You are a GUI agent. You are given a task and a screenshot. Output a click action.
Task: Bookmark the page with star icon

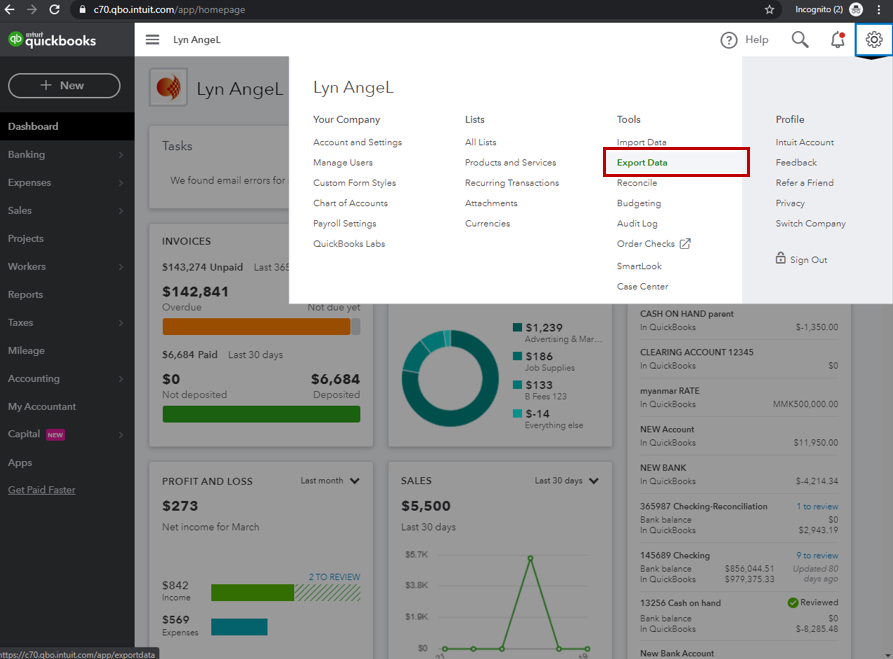(x=769, y=9)
